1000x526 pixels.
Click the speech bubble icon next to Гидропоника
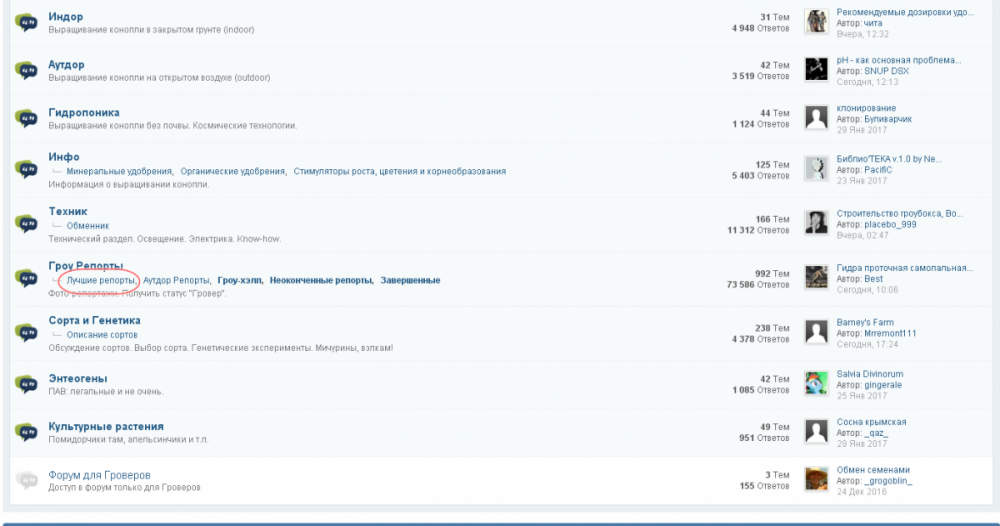pos(26,119)
